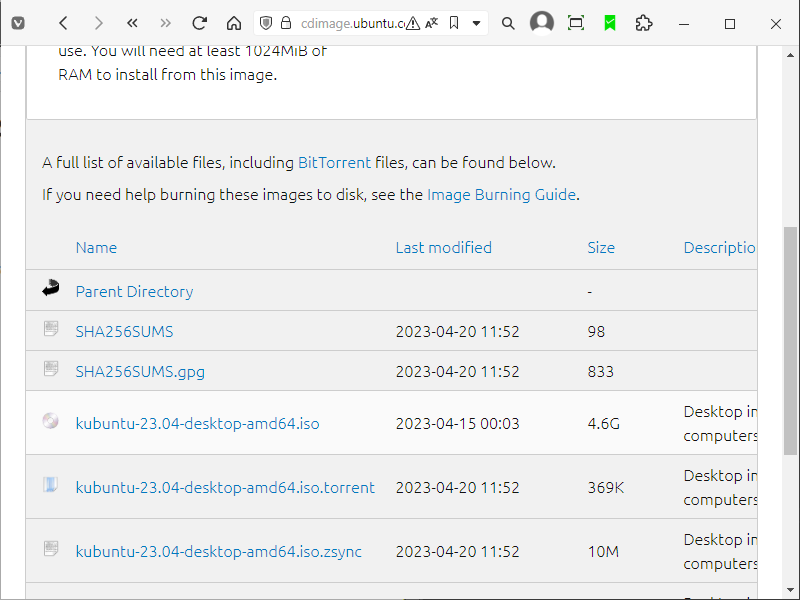This screenshot has width=800, height=600.
Task: Open the tracker blocking shield icon
Action: point(266,23)
